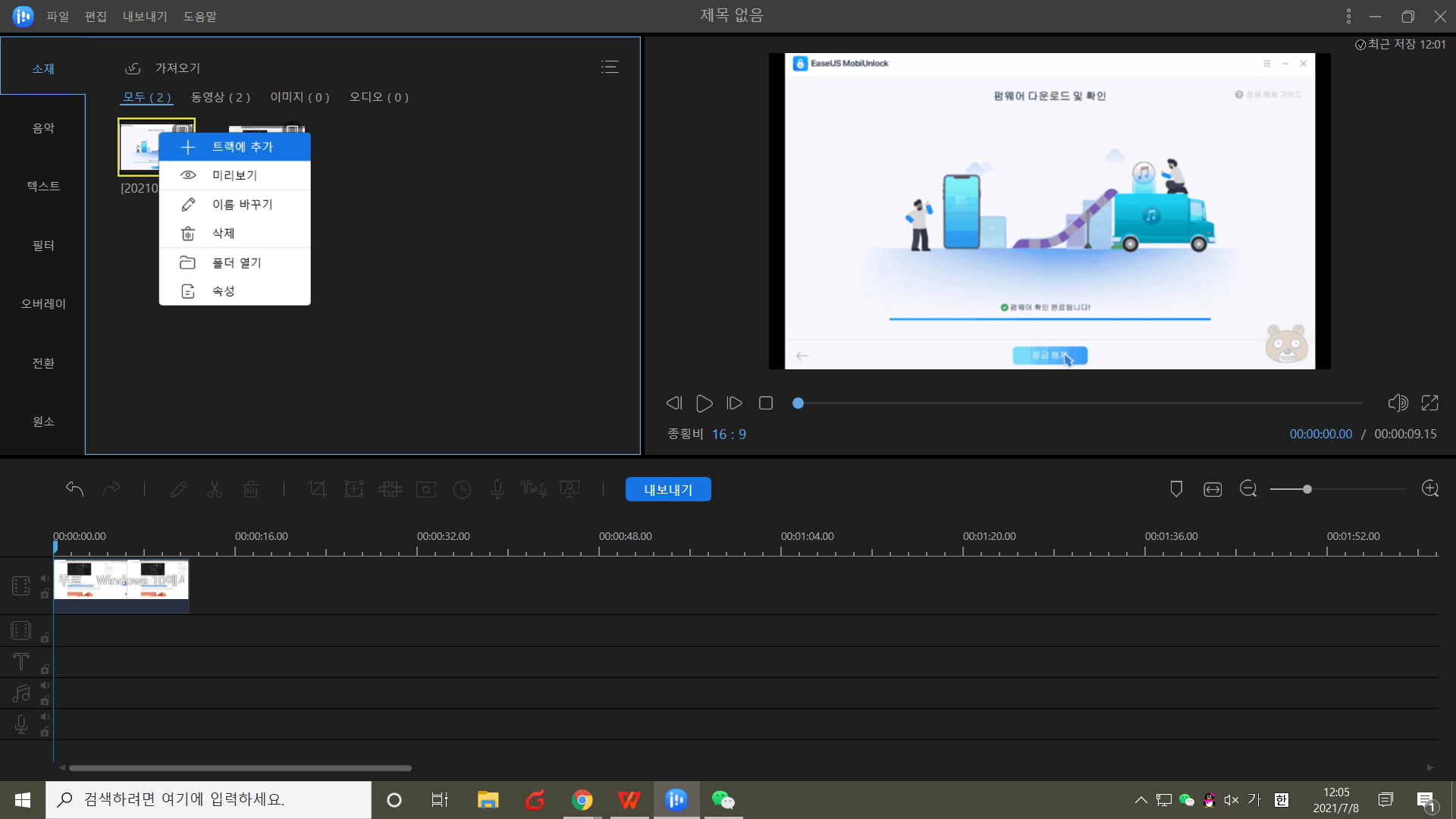
Task: Click the 내보내기 export button
Action: (x=667, y=489)
